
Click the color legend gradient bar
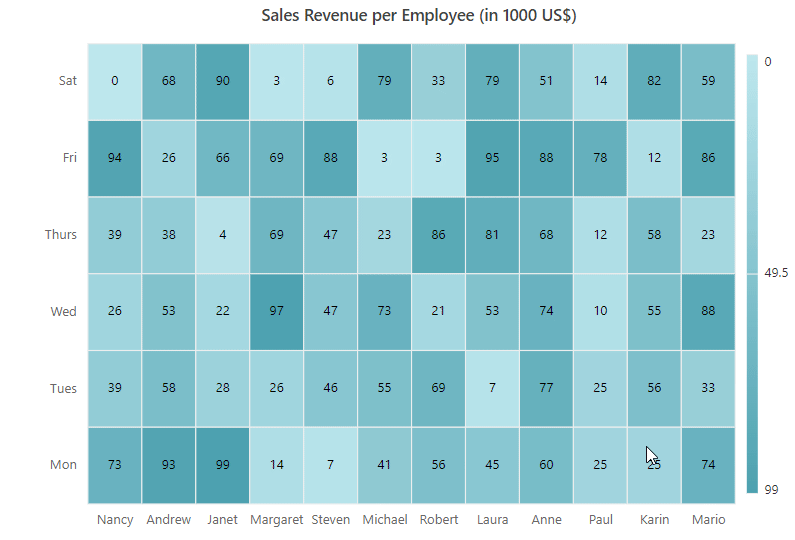(752, 274)
